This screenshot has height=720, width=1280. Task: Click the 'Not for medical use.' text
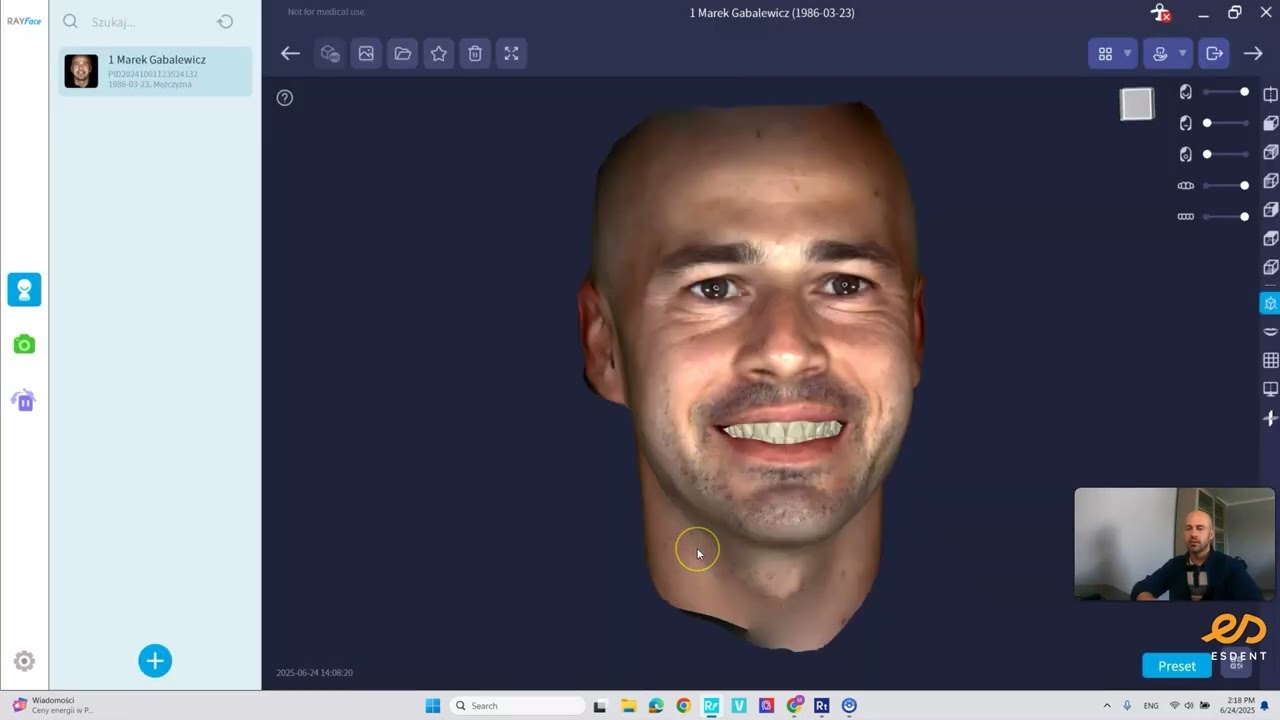click(327, 12)
